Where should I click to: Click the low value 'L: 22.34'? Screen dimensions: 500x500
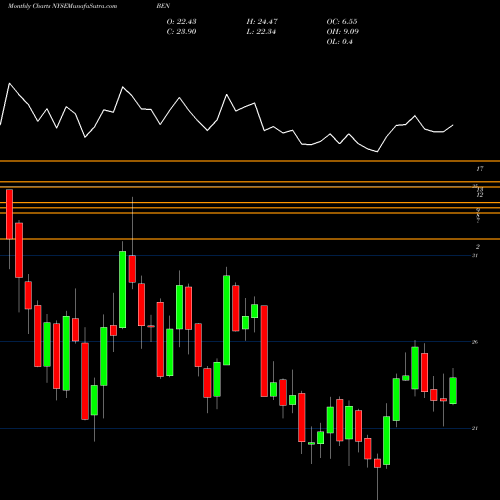coord(261,32)
